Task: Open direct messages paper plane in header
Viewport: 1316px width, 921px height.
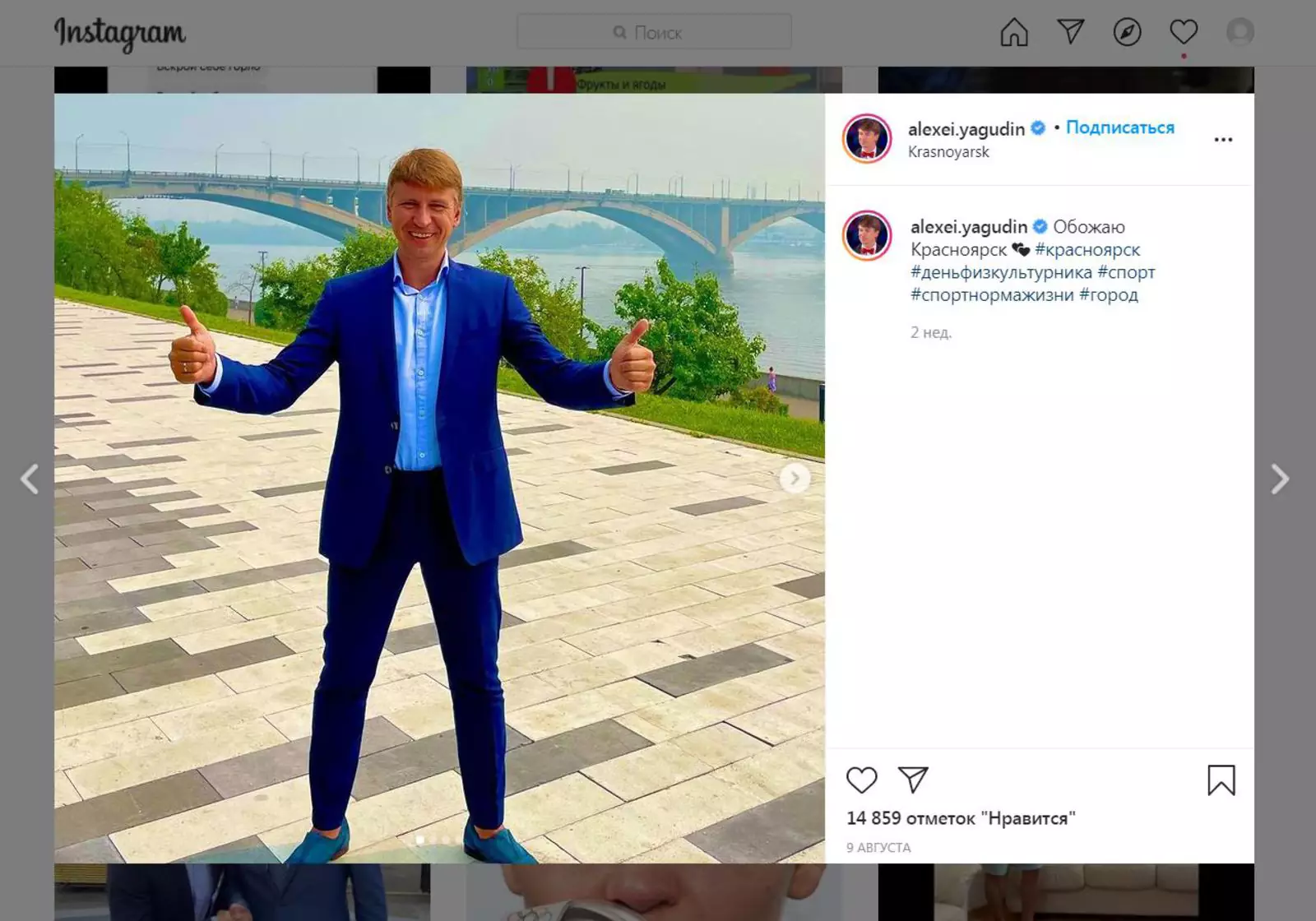Action: click(1070, 33)
